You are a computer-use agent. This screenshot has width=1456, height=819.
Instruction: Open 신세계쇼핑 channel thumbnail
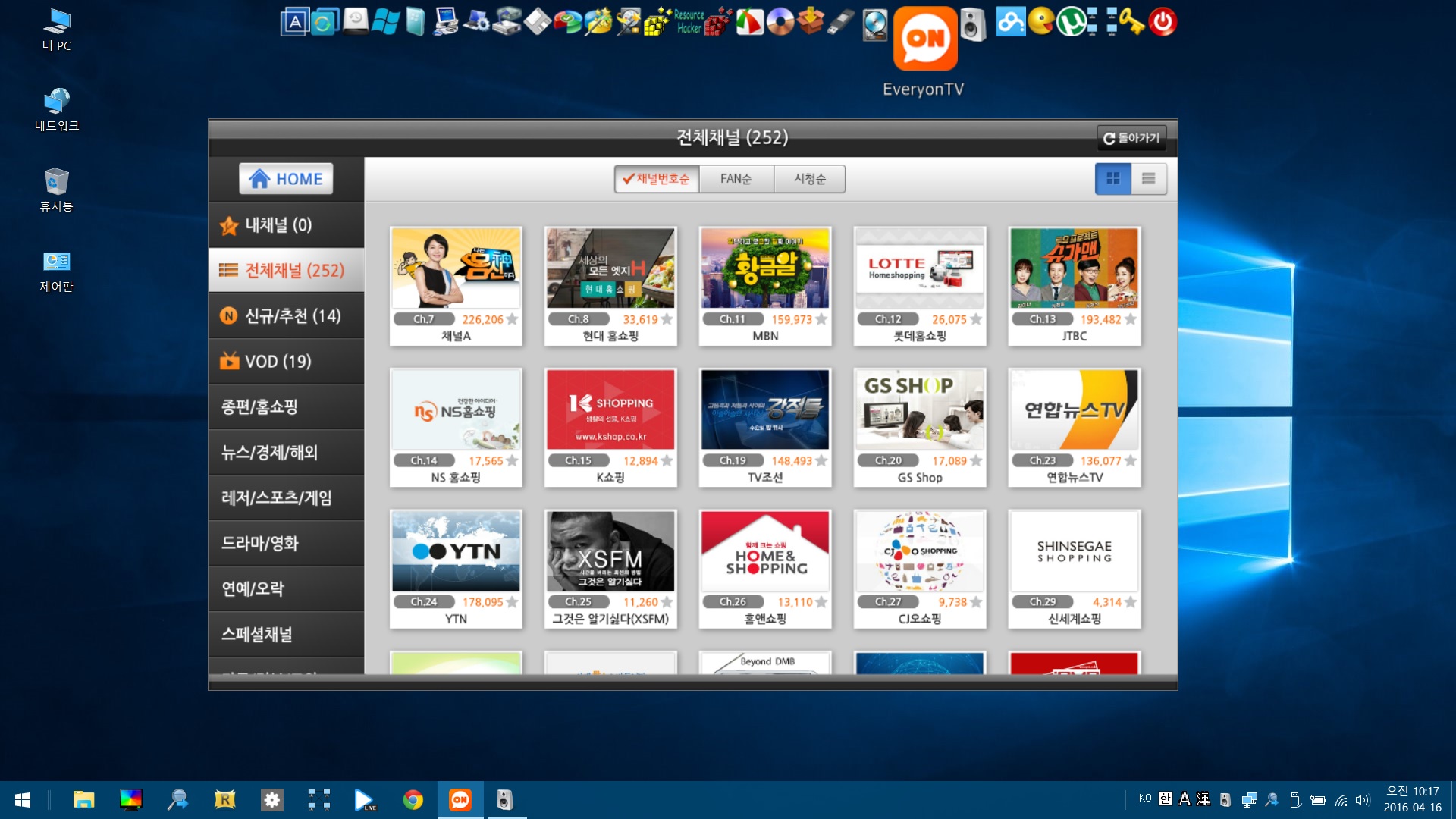[1075, 551]
